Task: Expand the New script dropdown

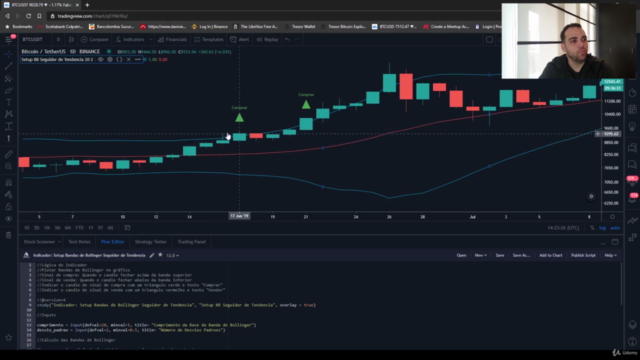Action: click(480, 255)
